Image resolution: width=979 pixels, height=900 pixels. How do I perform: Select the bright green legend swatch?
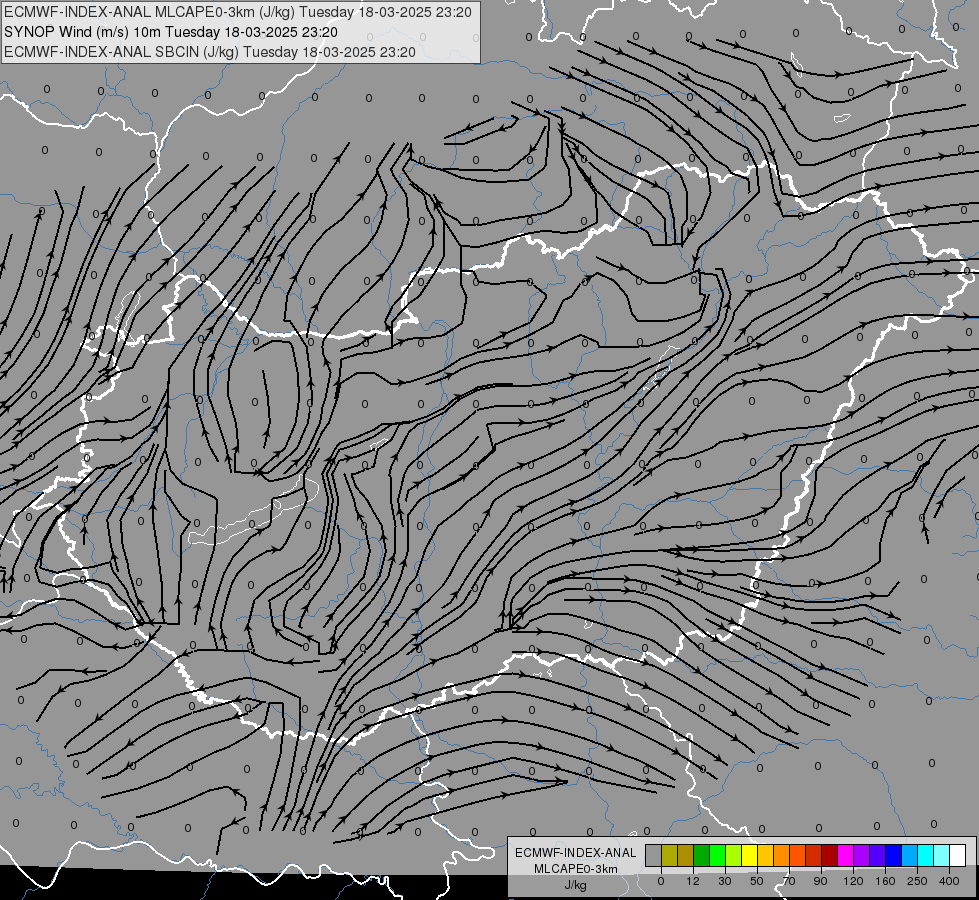tap(717, 855)
